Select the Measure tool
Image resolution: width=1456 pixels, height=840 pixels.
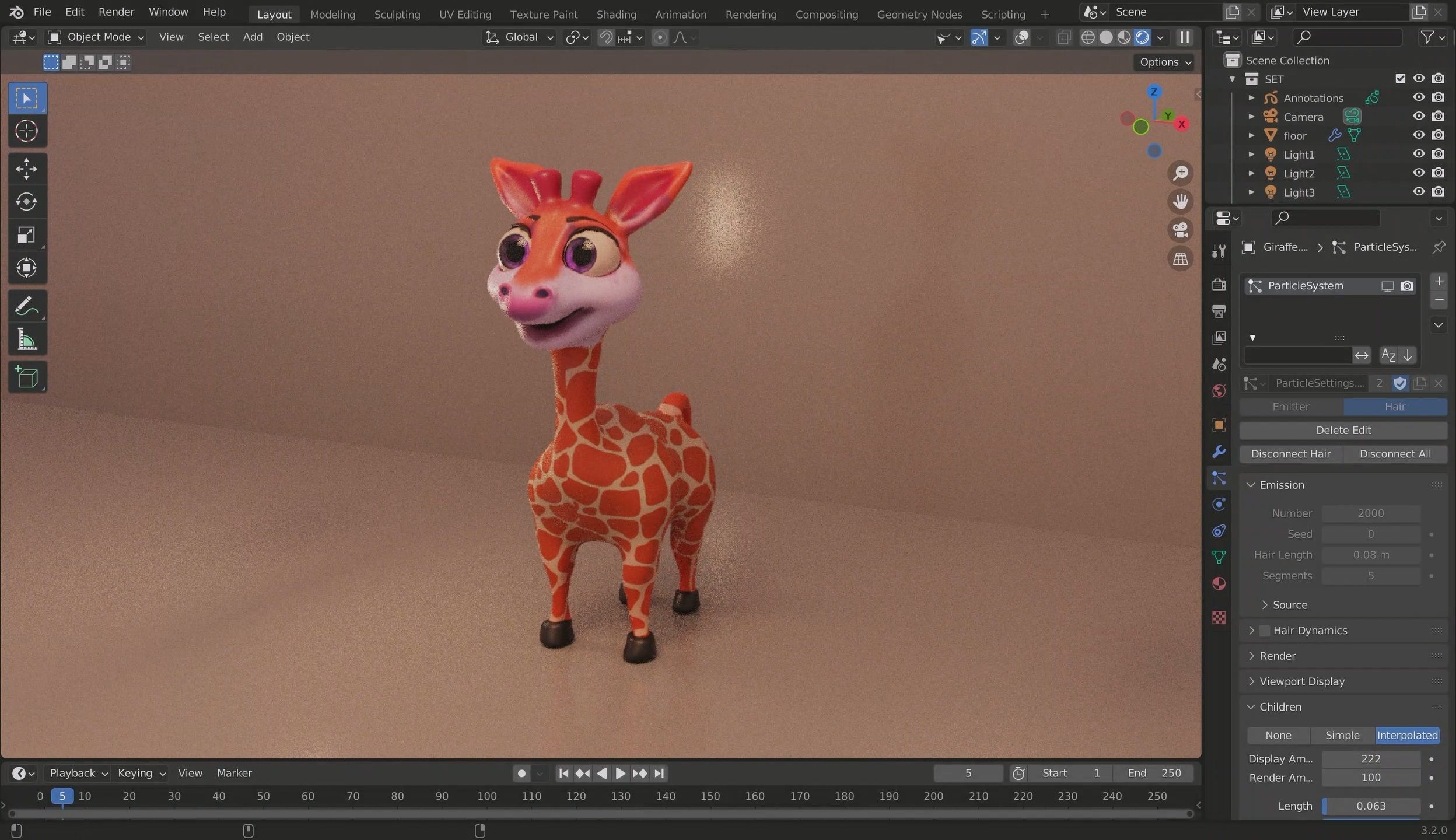pos(27,339)
